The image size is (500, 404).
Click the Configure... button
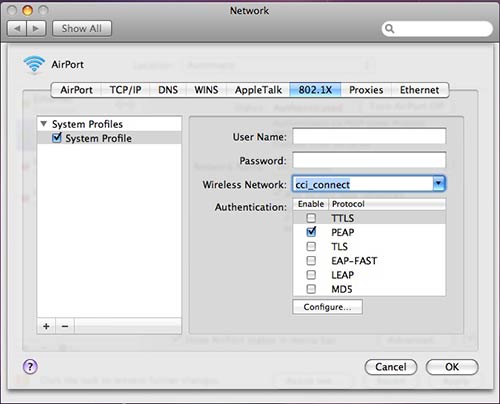pyautogui.click(x=327, y=307)
